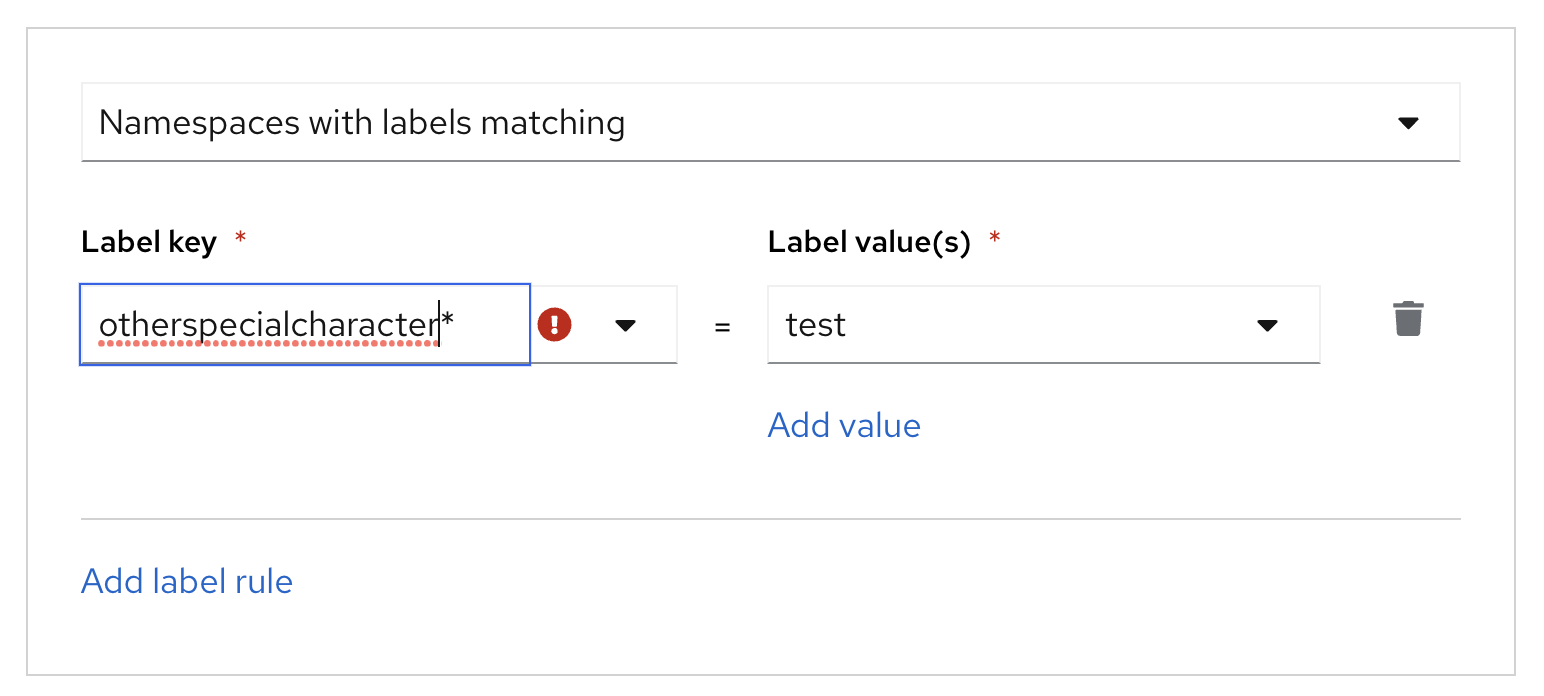Open the Label key dropdown caret
This screenshot has height=696, width=1544.
click(626, 325)
